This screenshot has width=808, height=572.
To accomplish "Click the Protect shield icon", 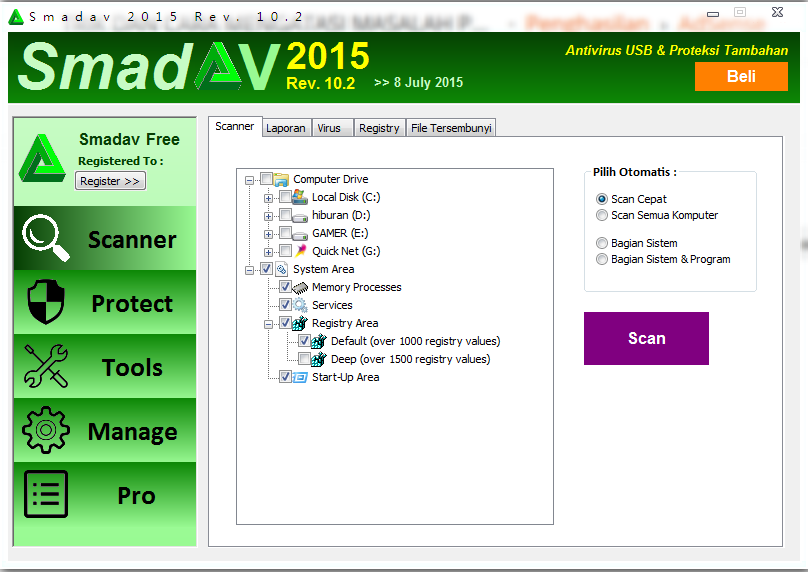I will point(46,301).
